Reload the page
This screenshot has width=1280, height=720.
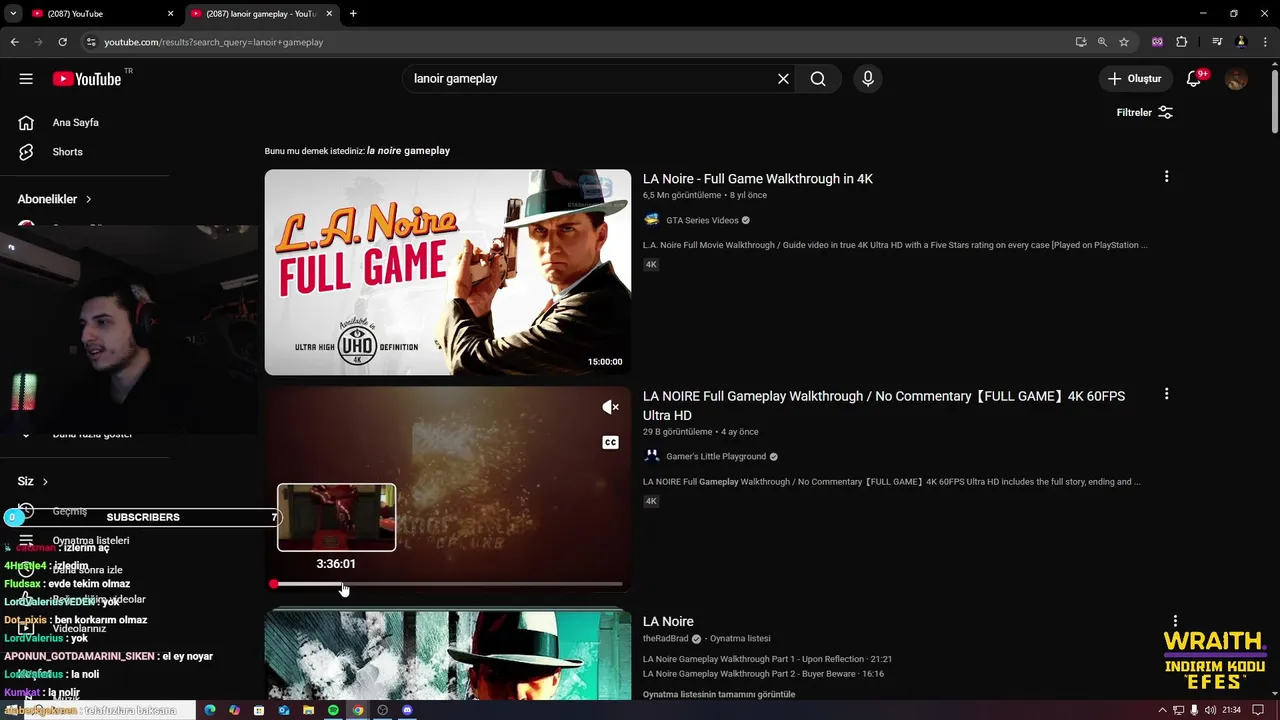point(62,42)
